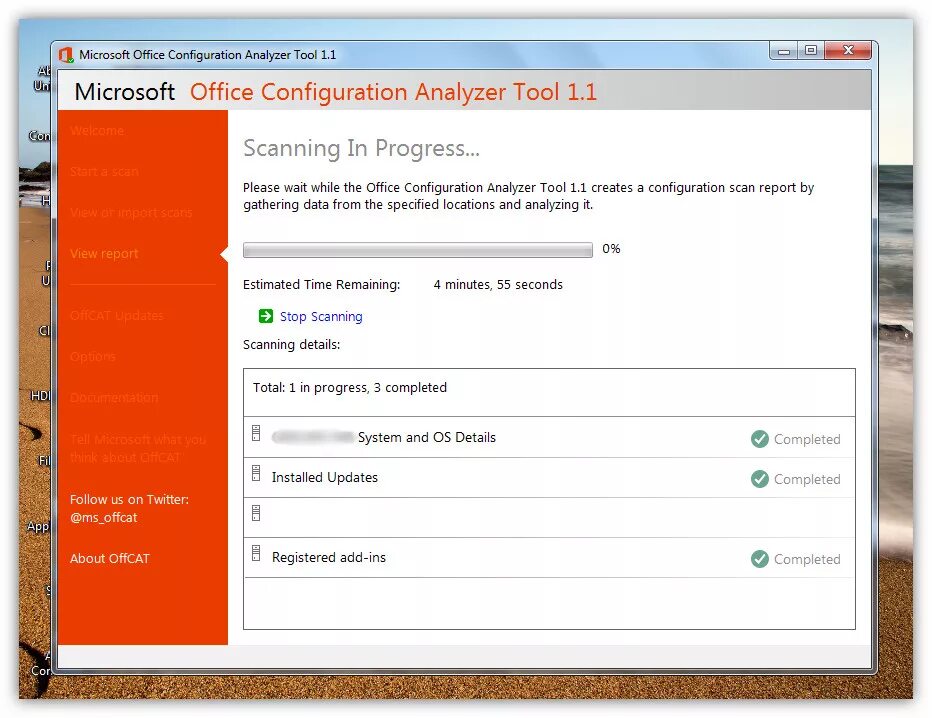Select the Installed Updates row
Viewport: 932px width, 718px height.
click(x=549, y=478)
